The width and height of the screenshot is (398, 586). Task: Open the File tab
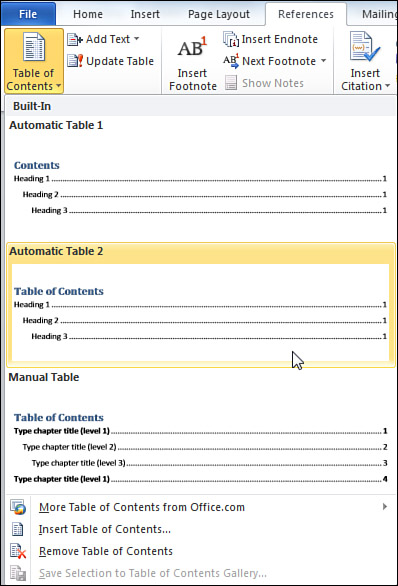[x=28, y=14]
